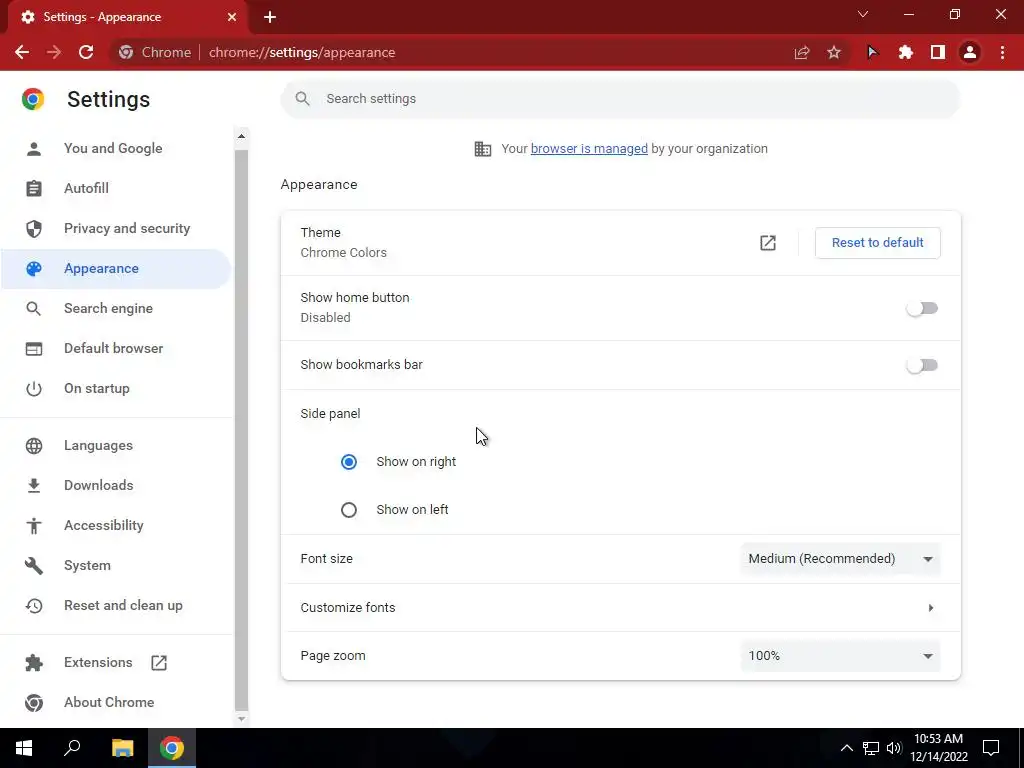Viewport: 1024px width, 768px height.
Task: Click the address bar URL
Action: (x=302, y=52)
